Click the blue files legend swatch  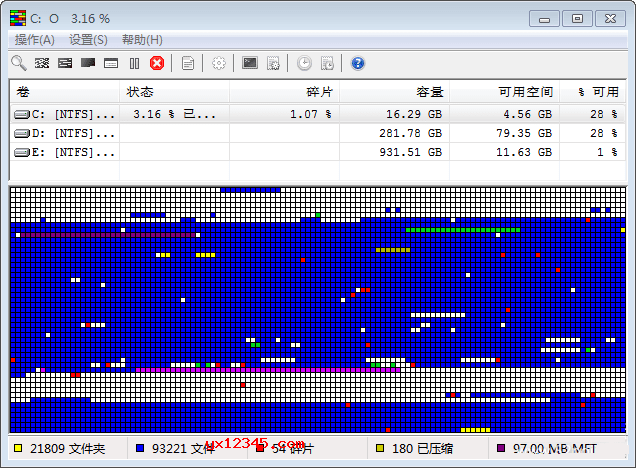click(x=140, y=448)
